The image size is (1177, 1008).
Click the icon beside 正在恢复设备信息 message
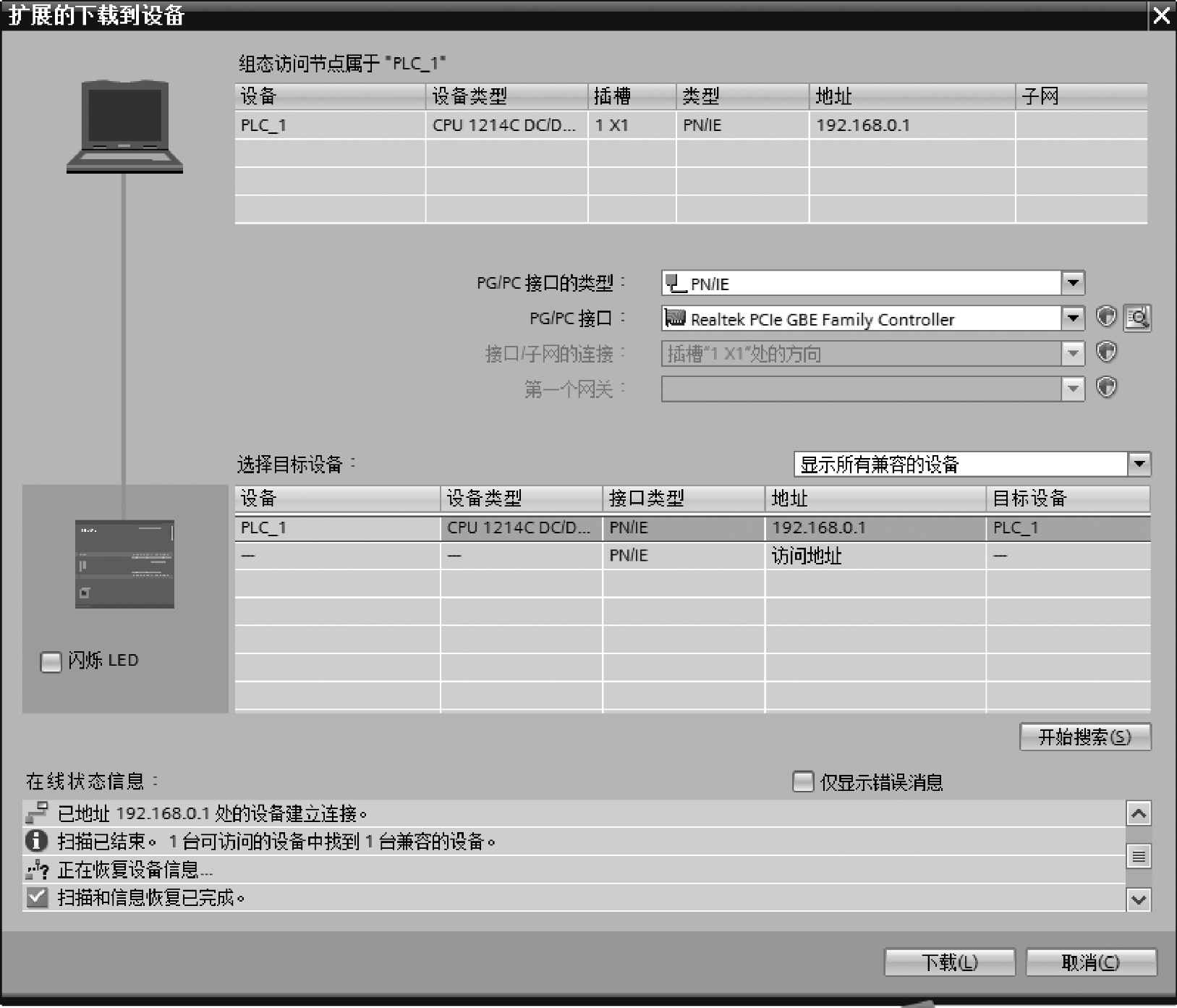(36, 869)
